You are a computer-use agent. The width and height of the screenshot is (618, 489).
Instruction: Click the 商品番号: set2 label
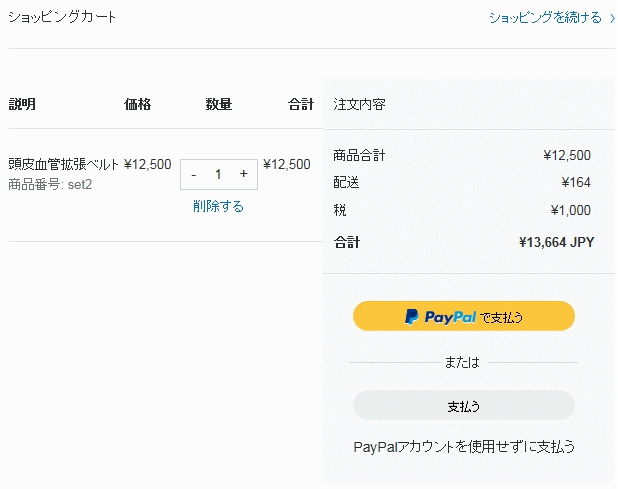click(50, 184)
